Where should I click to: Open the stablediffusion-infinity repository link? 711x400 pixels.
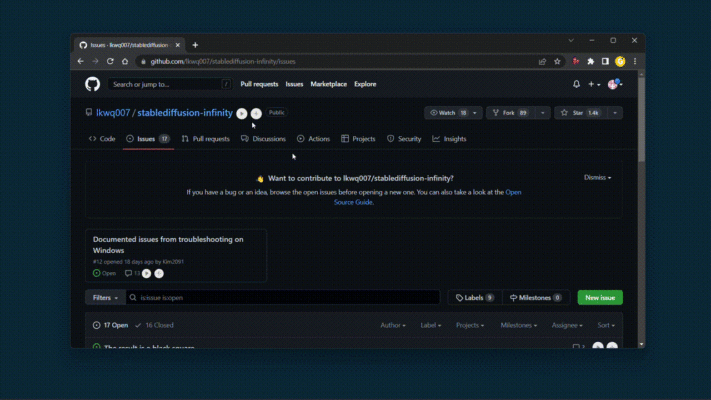185,113
